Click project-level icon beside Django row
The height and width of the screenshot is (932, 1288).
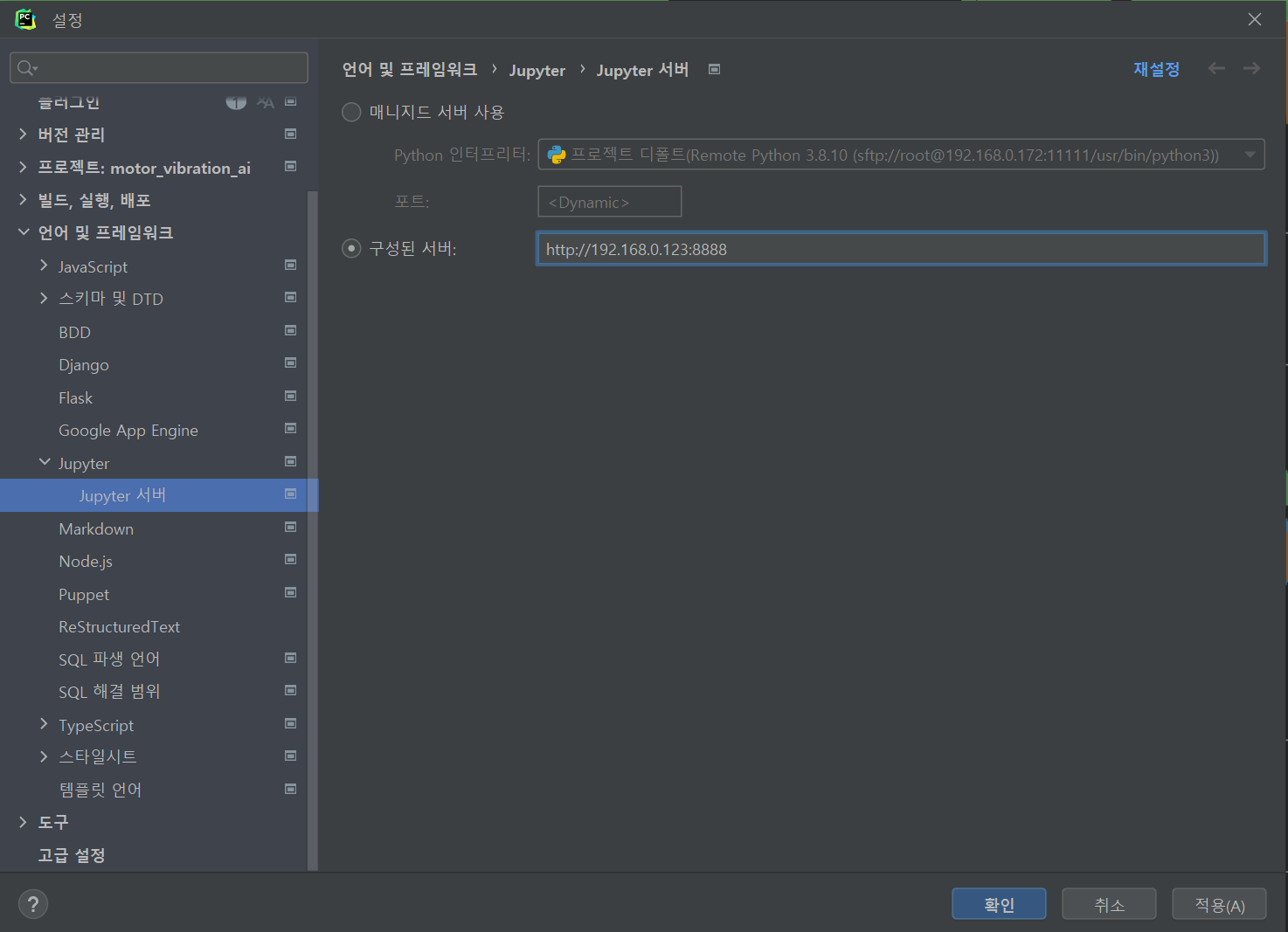tap(291, 362)
